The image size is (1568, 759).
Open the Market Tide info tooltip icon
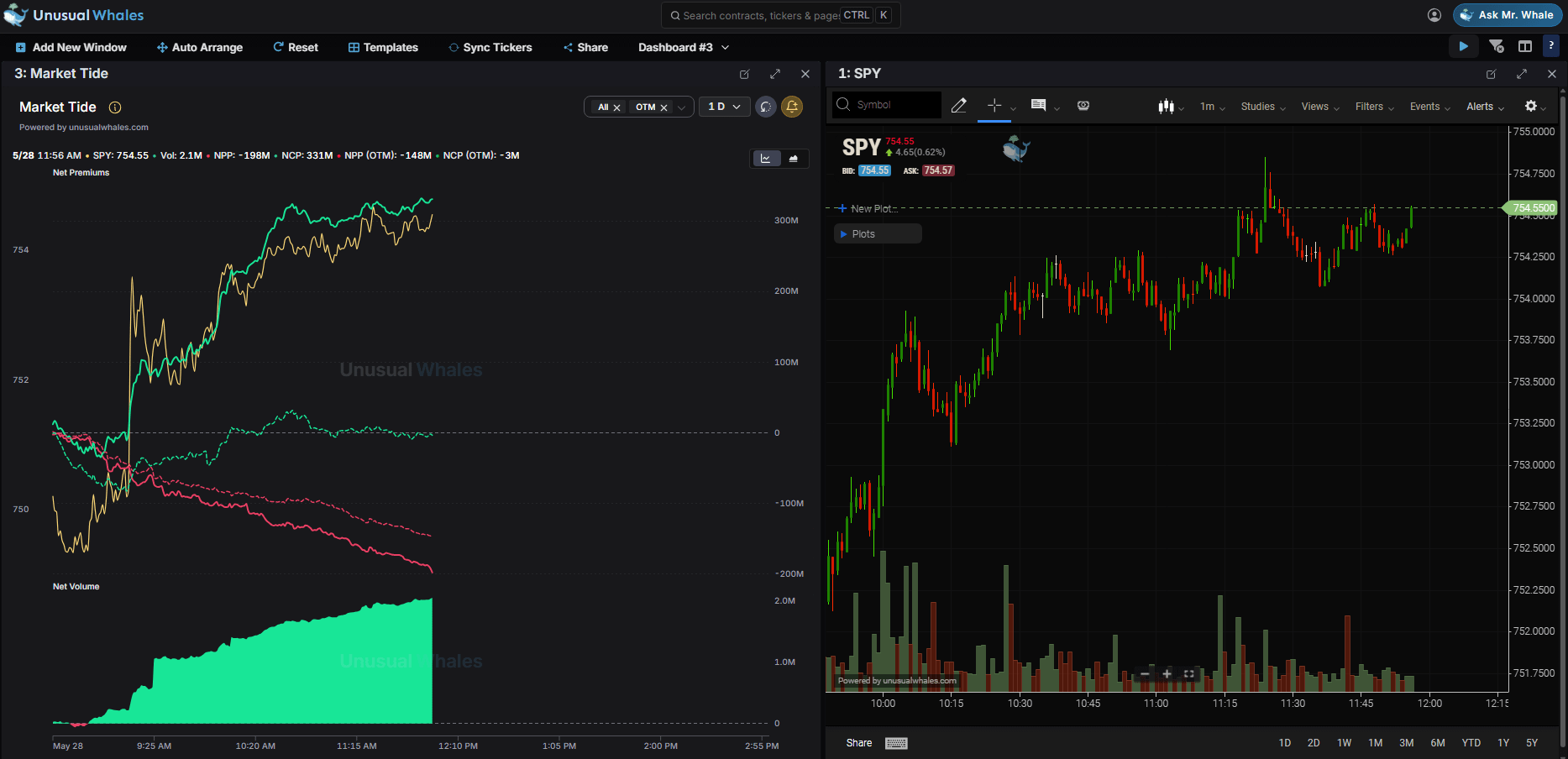(115, 107)
